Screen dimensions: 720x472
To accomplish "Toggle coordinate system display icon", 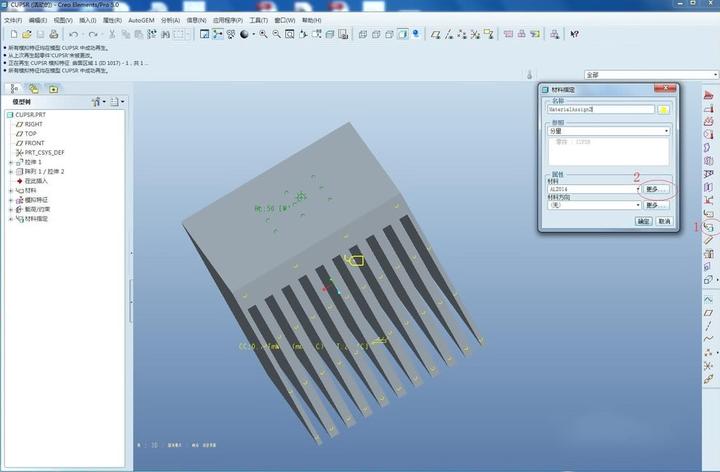I will pos(476,34).
